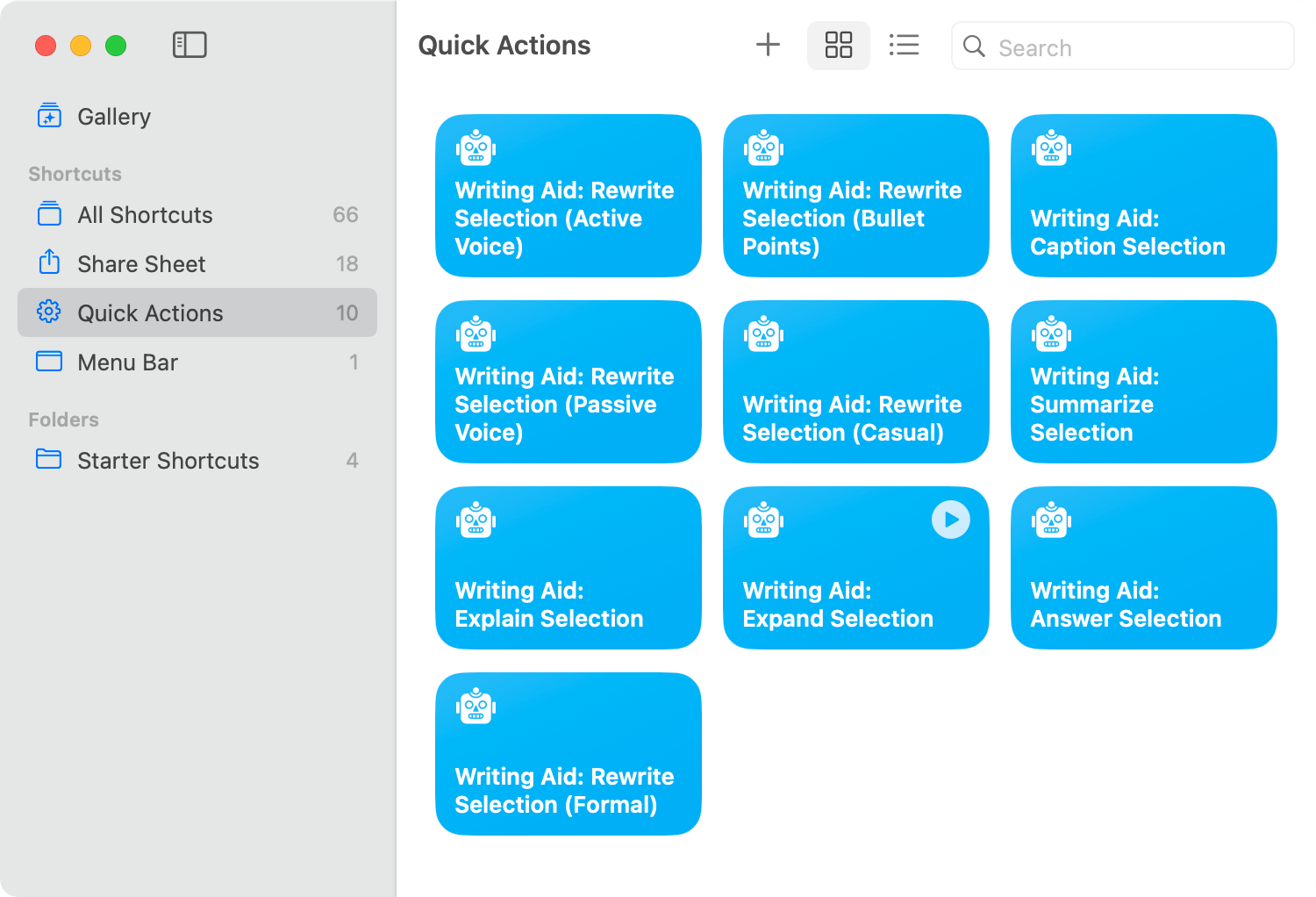Open Answer Selection shortcut card
This screenshot has height=897, width=1316.
coord(1144,568)
